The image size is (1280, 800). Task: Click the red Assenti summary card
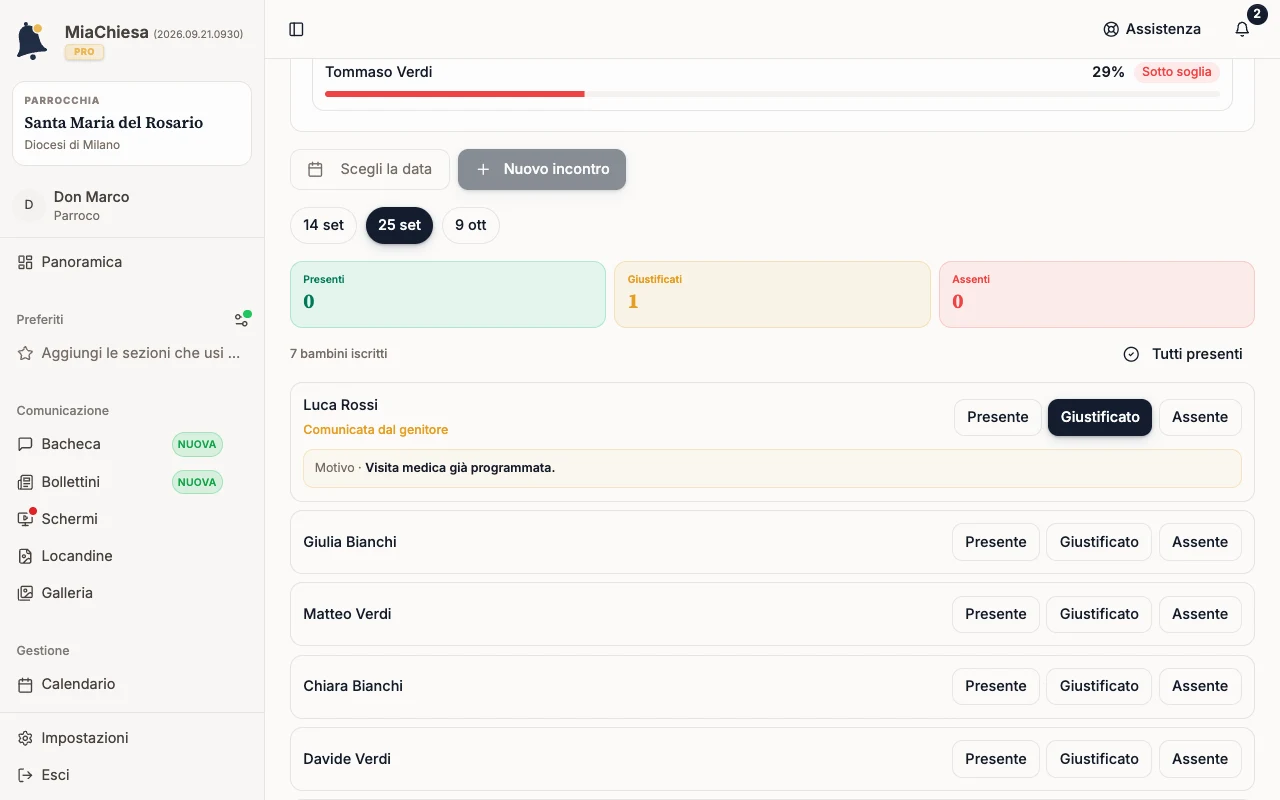point(1097,295)
